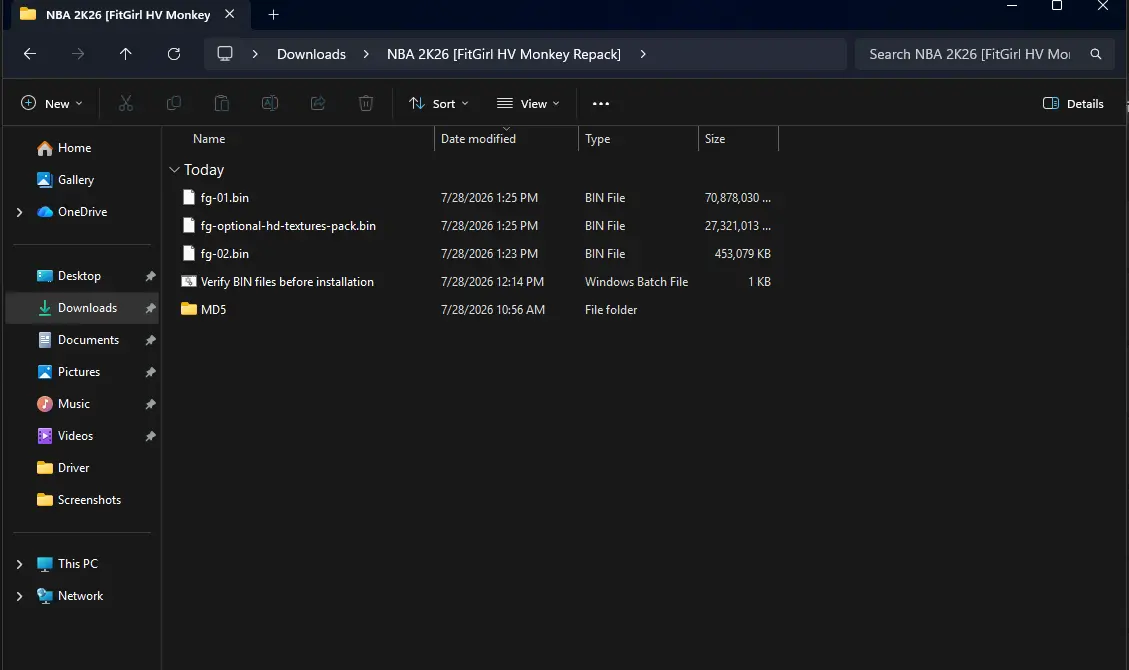1129x670 pixels.
Task: Click the PC monitor icon in address bar
Action: click(225, 54)
